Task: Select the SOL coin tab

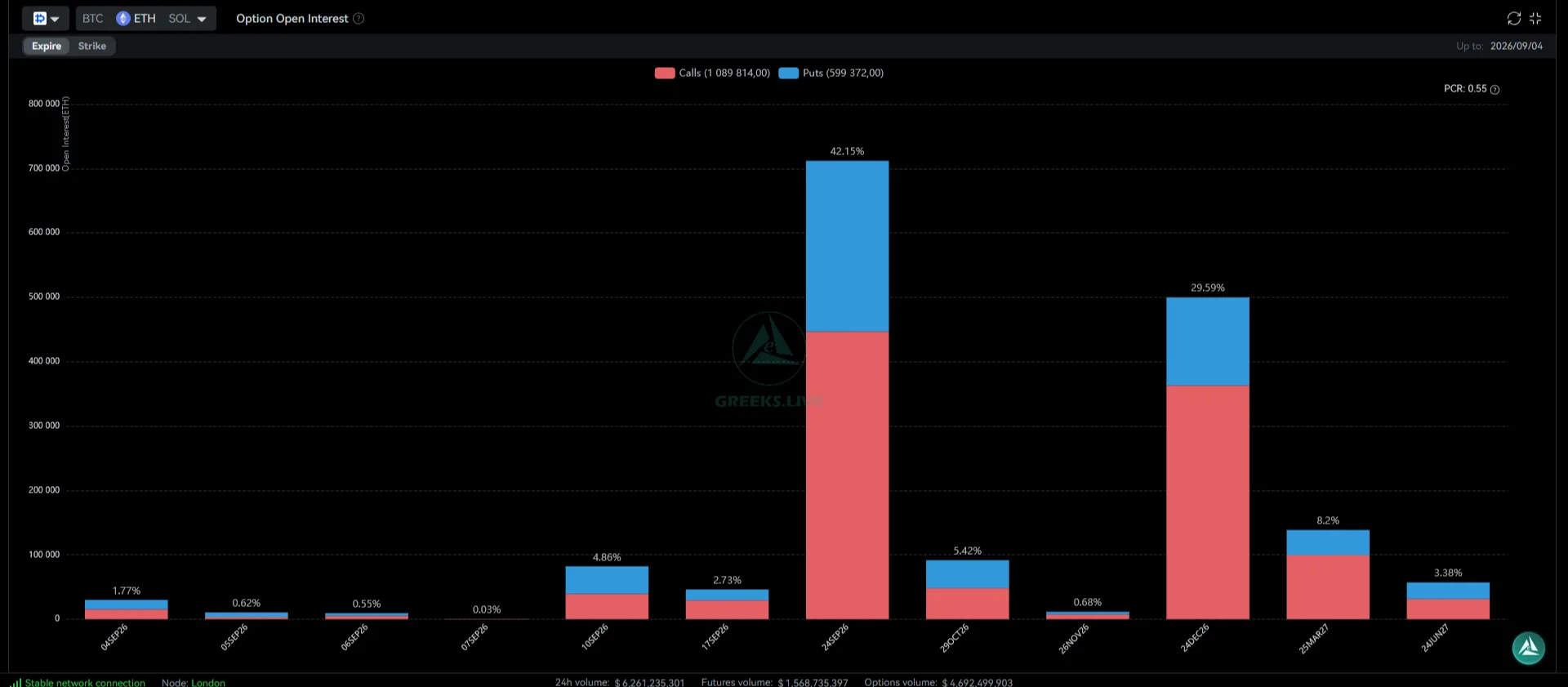Action: (x=179, y=18)
